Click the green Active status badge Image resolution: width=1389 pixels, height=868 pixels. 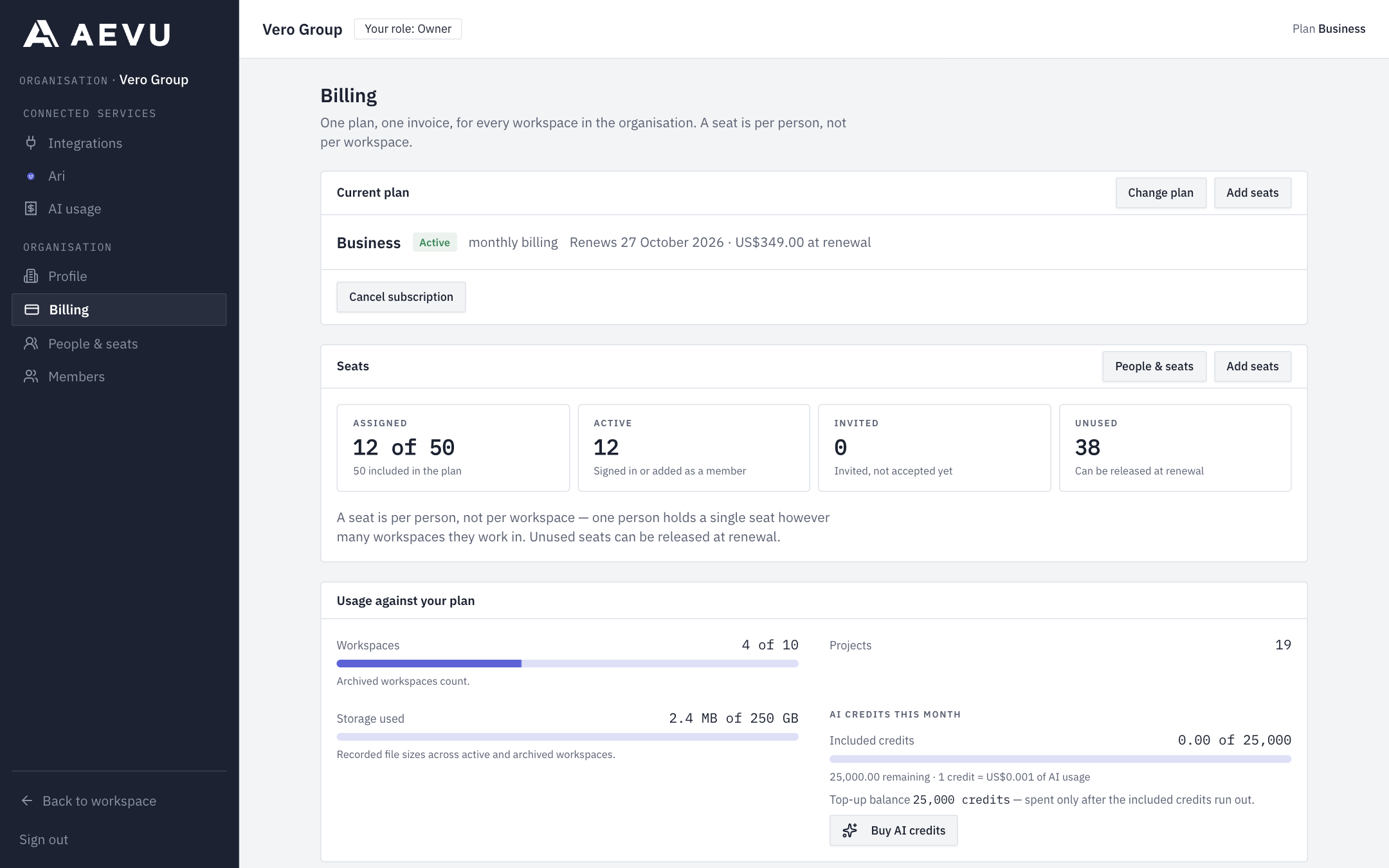[435, 242]
